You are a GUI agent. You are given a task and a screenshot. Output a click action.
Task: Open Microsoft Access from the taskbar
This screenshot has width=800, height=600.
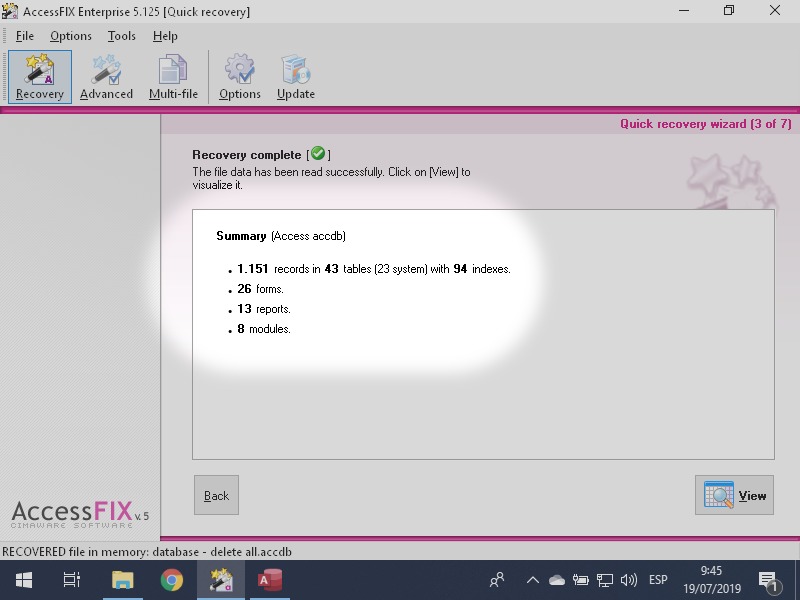(270, 579)
